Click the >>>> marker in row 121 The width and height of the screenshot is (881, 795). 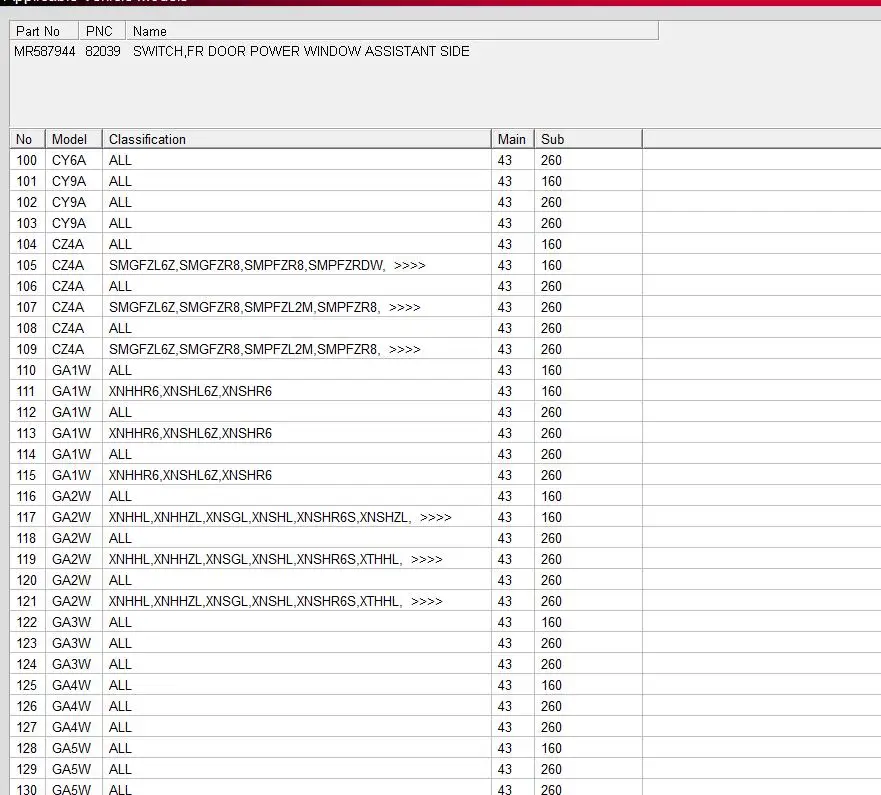tap(426, 602)
